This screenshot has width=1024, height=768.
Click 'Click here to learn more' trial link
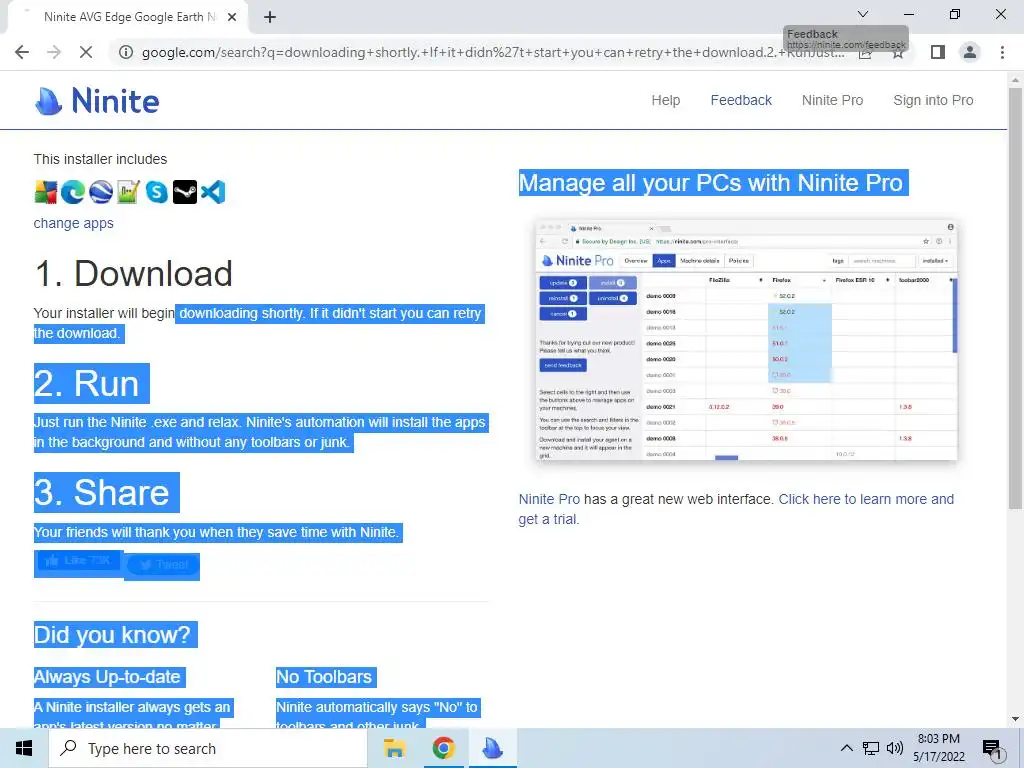tap(736, 509)
